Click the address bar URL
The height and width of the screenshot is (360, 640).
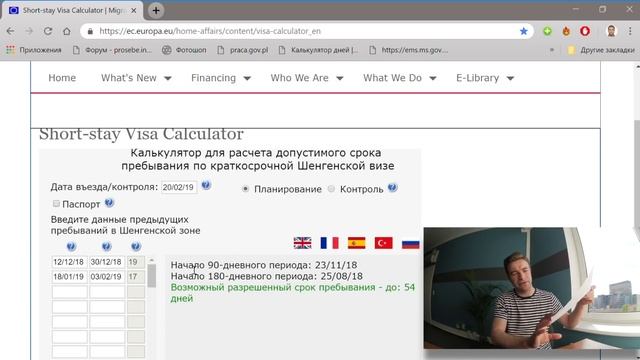(210, 31)
